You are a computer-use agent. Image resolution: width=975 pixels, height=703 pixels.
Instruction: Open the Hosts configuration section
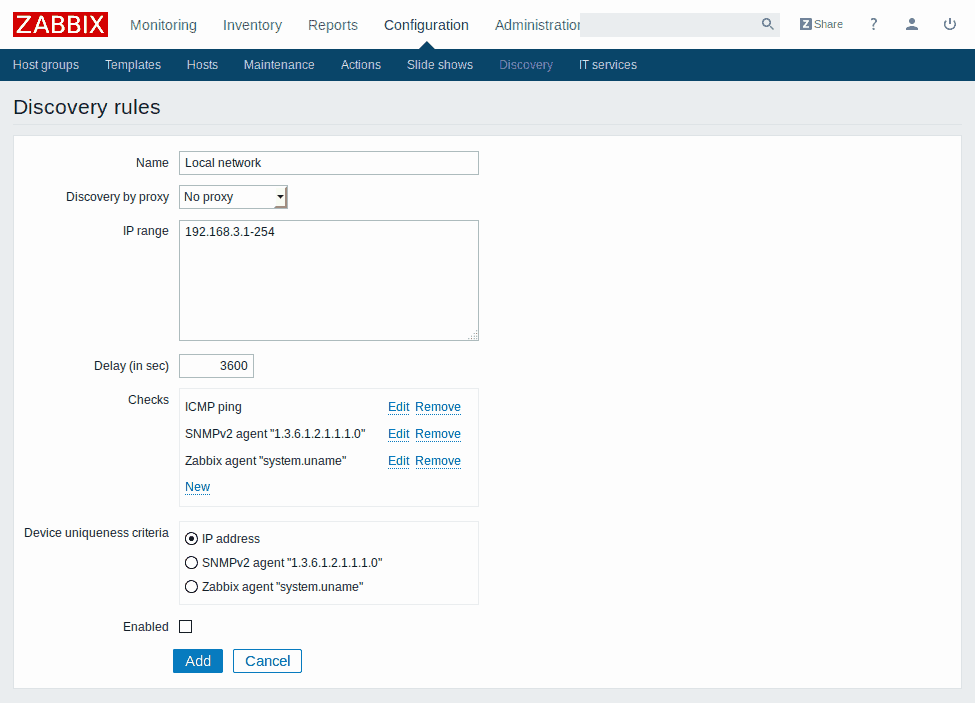tap(202, 65)
